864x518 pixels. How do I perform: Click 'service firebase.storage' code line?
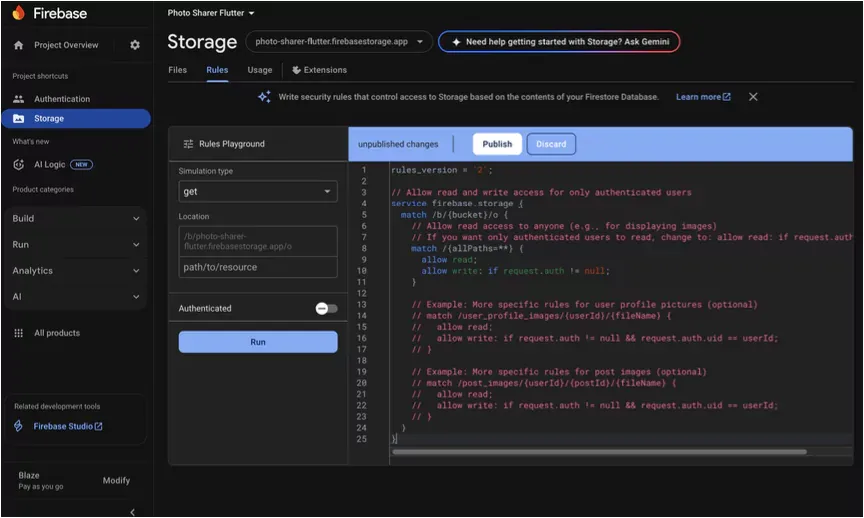[x=457, y=203]
